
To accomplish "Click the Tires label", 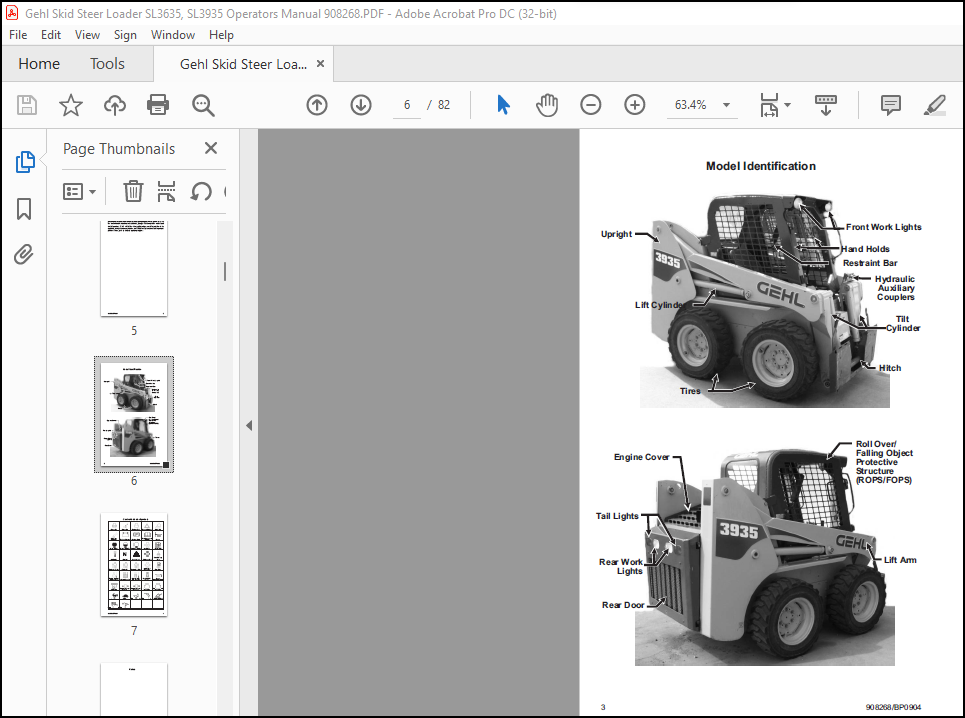I will [x=690, y=391].
